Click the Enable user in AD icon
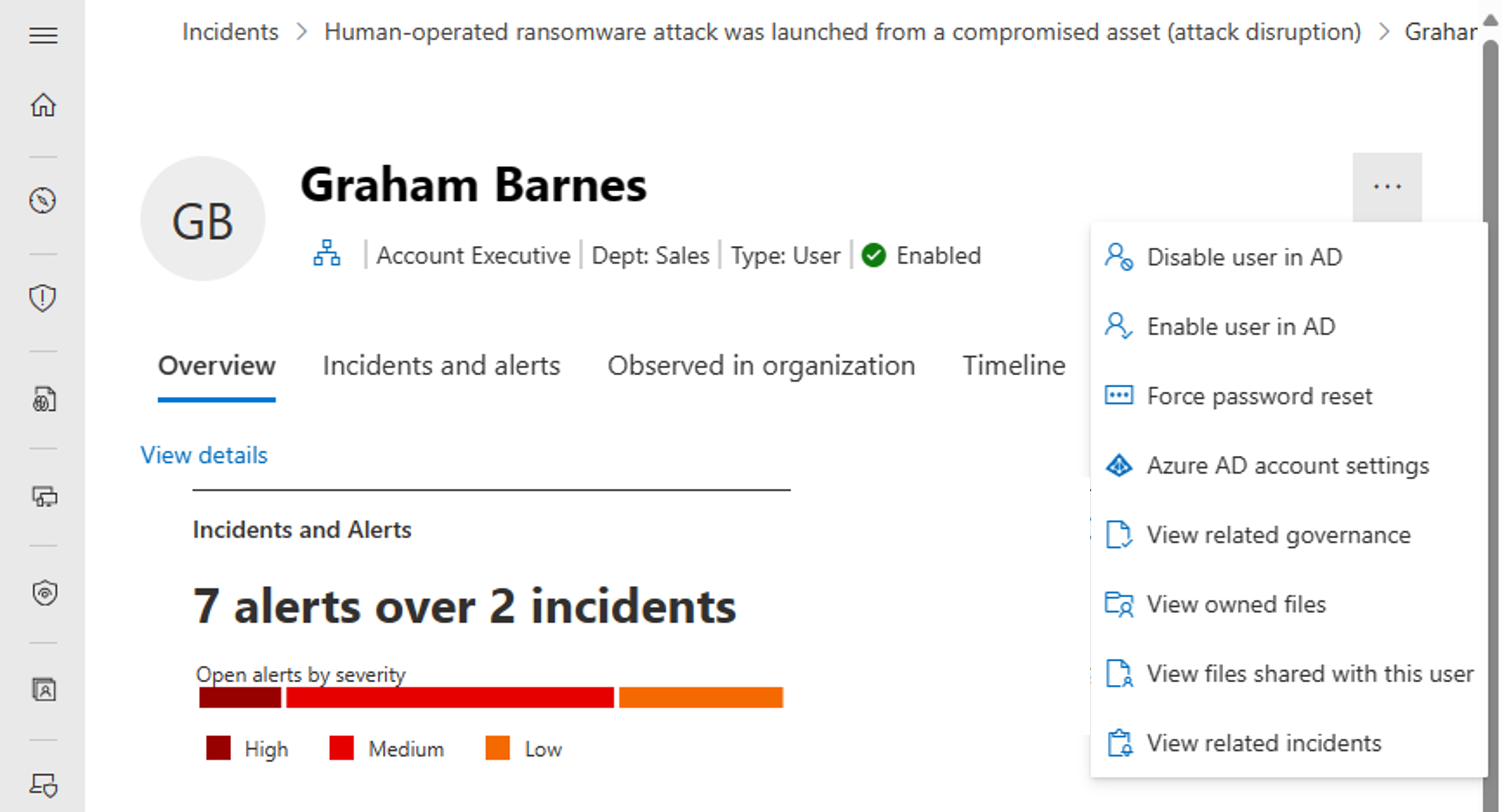 (x=1117, y=326)
